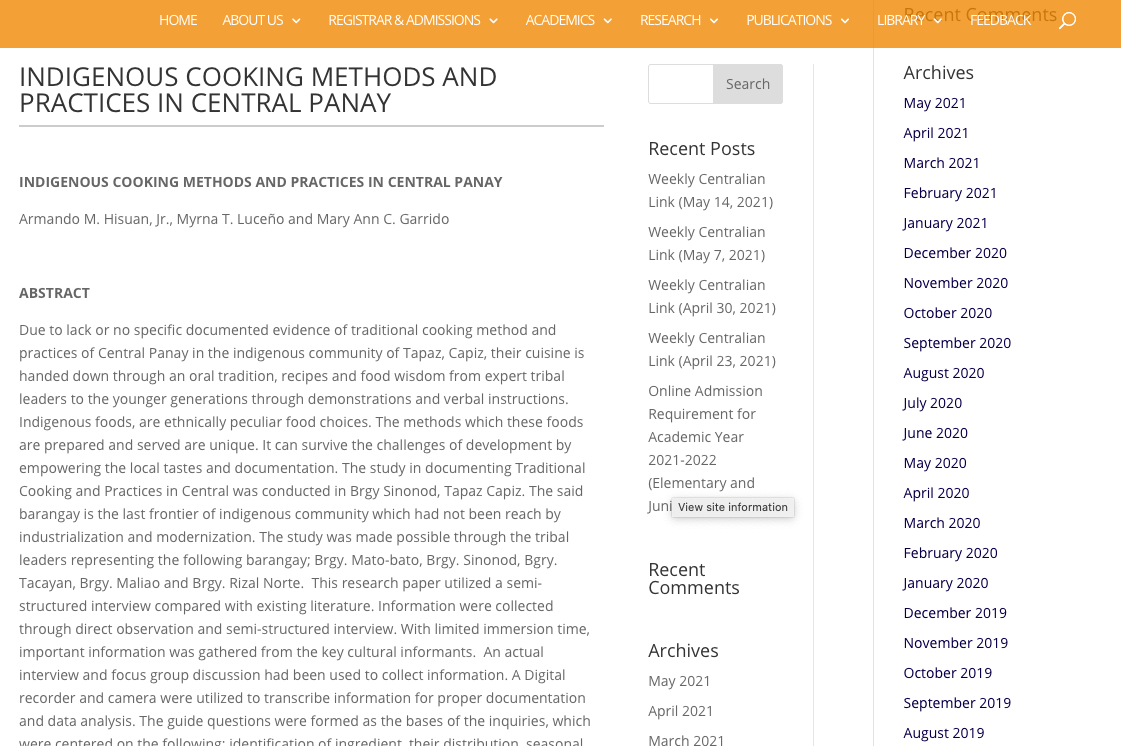View the December 2019 archive

[x=954, y=614]
